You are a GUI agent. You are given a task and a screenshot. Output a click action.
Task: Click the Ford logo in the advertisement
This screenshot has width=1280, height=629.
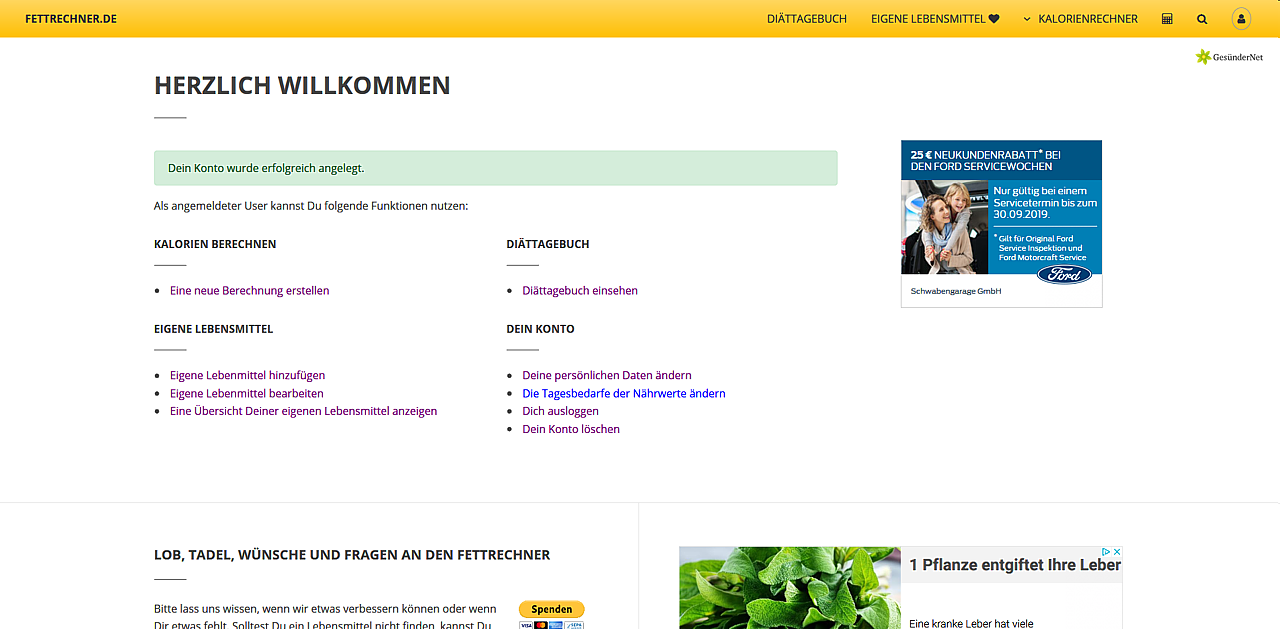pos(1064,273)
